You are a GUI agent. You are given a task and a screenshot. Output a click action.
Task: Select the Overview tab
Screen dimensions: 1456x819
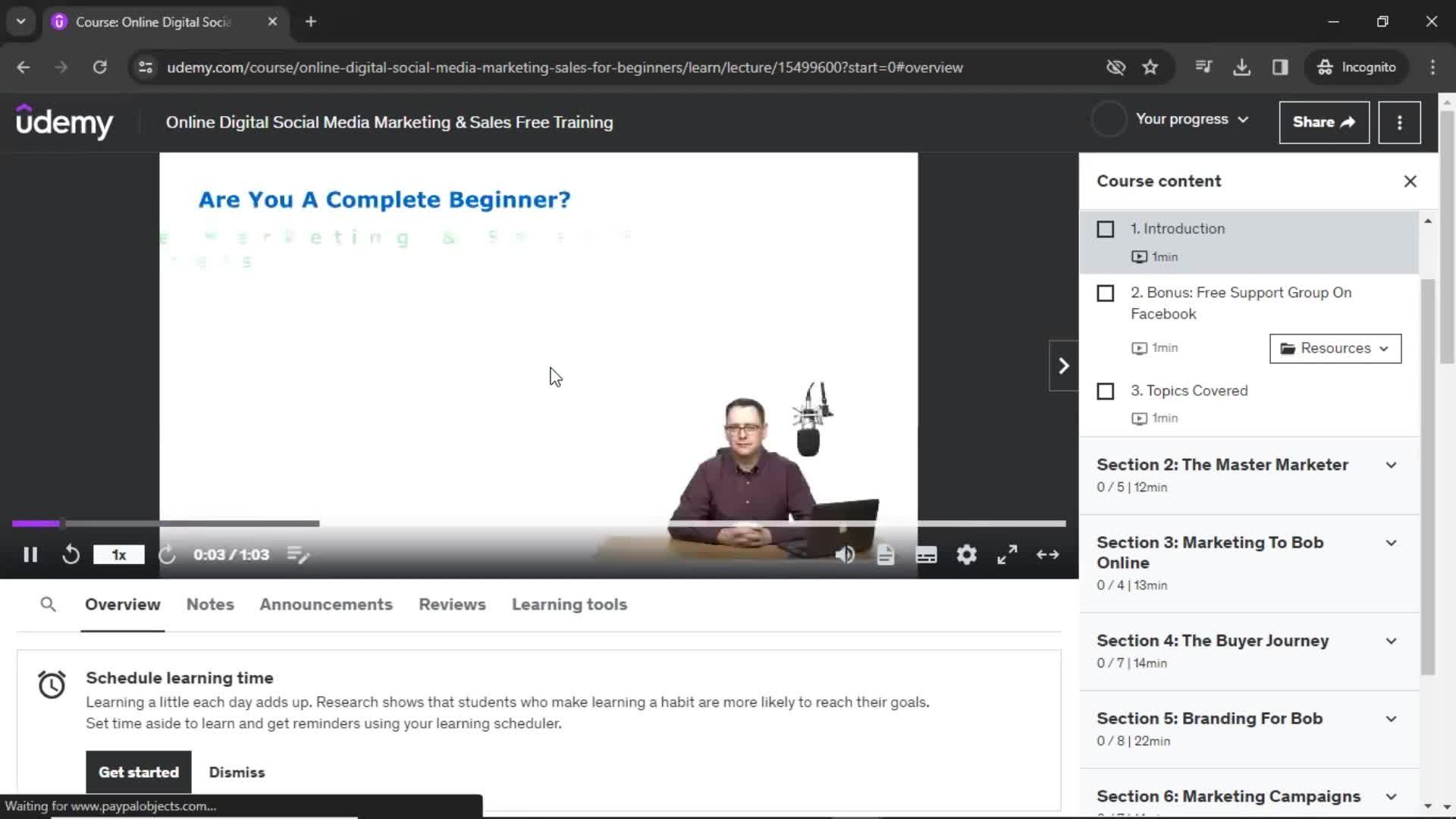pyautogui.click(x=122, y=604)
